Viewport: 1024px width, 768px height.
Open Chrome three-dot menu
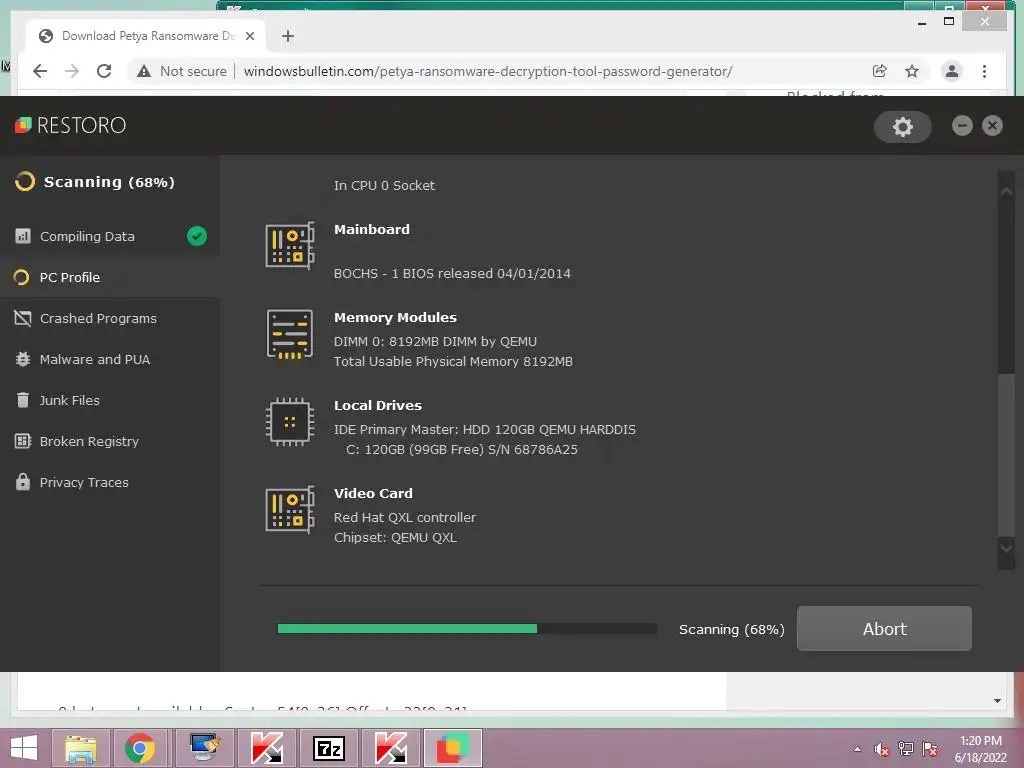pyautogui.click(x=984, y=71)
